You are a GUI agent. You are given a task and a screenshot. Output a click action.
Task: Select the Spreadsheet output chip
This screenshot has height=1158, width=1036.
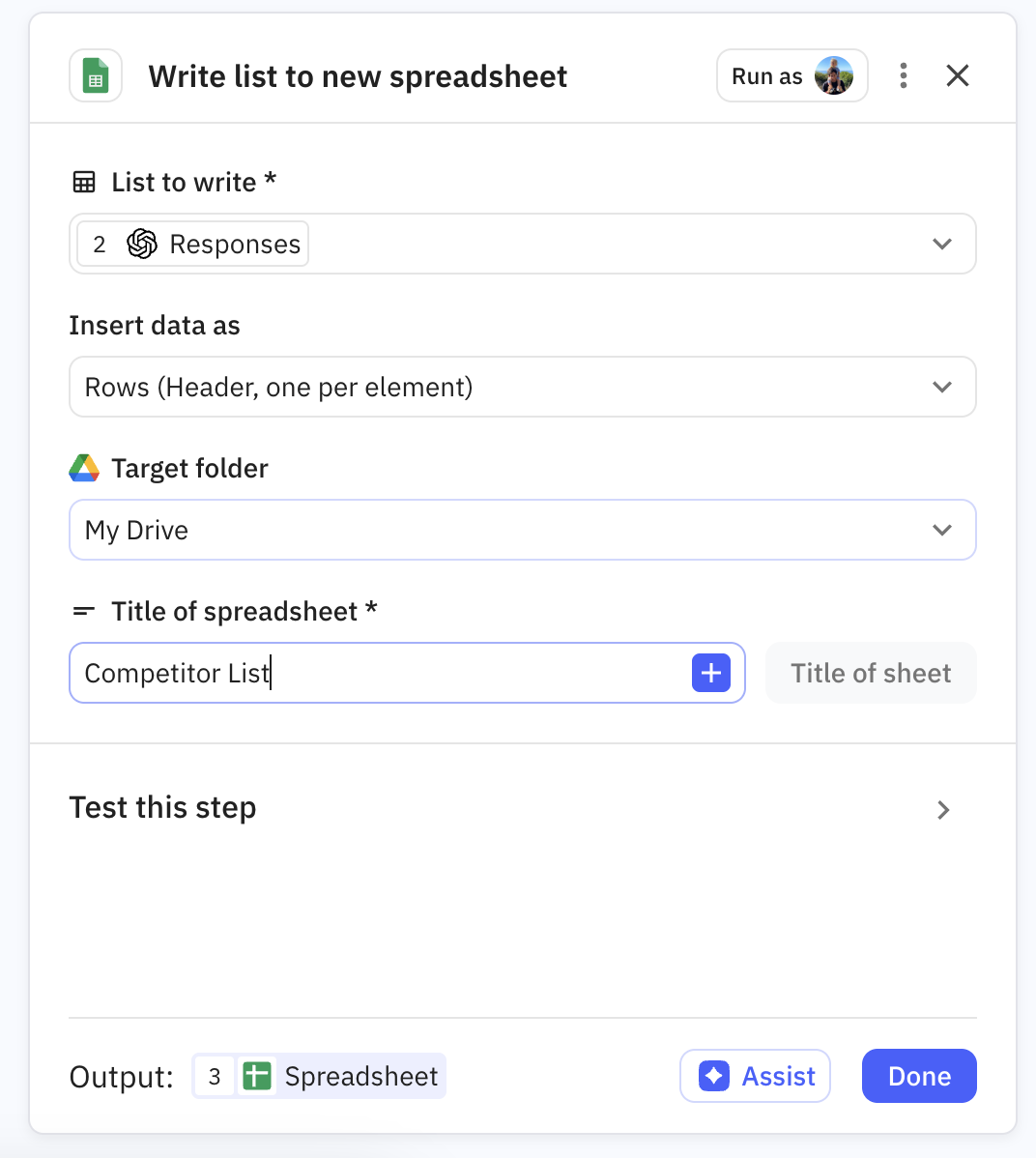320,1076
